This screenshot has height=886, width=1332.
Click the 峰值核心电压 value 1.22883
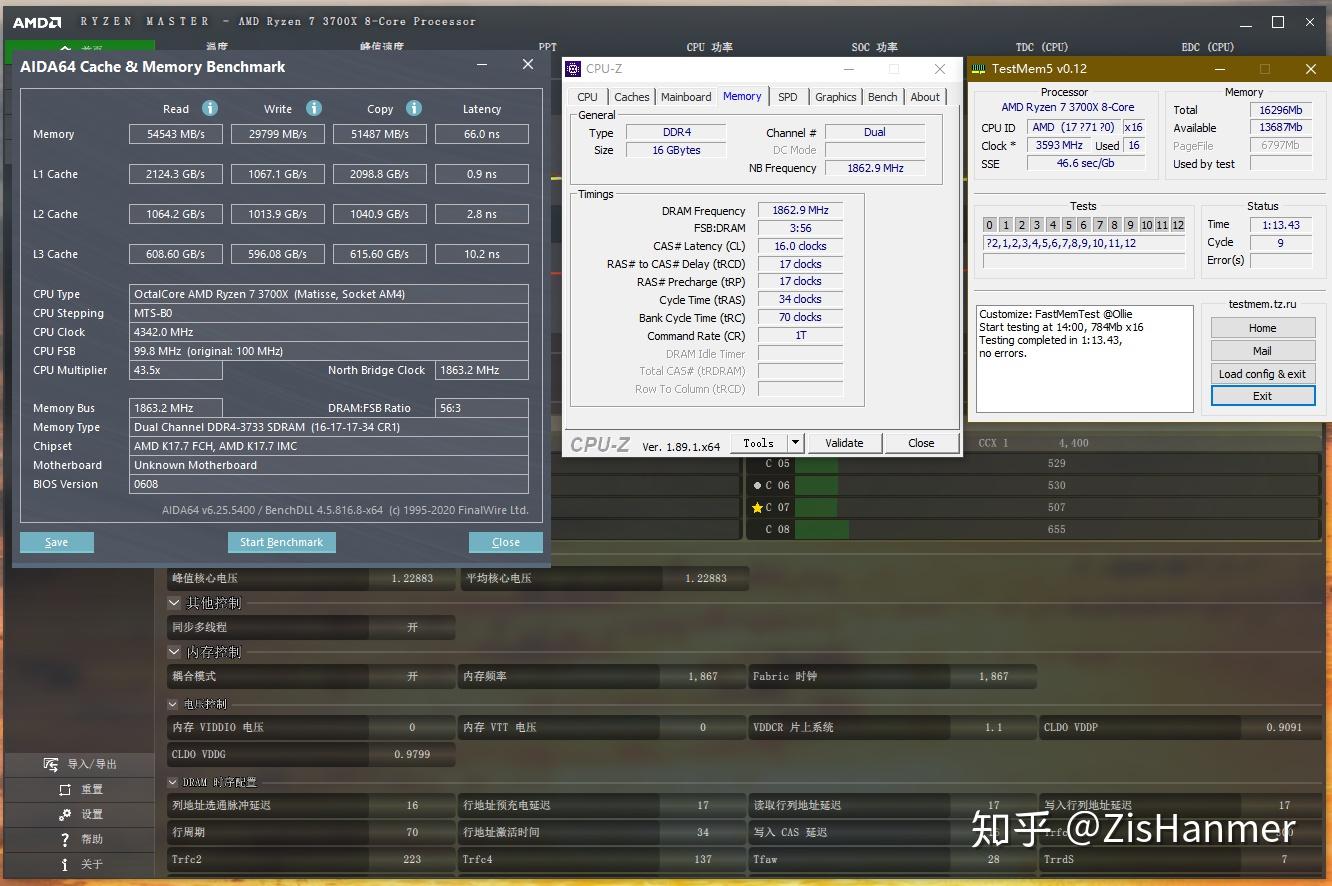412,578
